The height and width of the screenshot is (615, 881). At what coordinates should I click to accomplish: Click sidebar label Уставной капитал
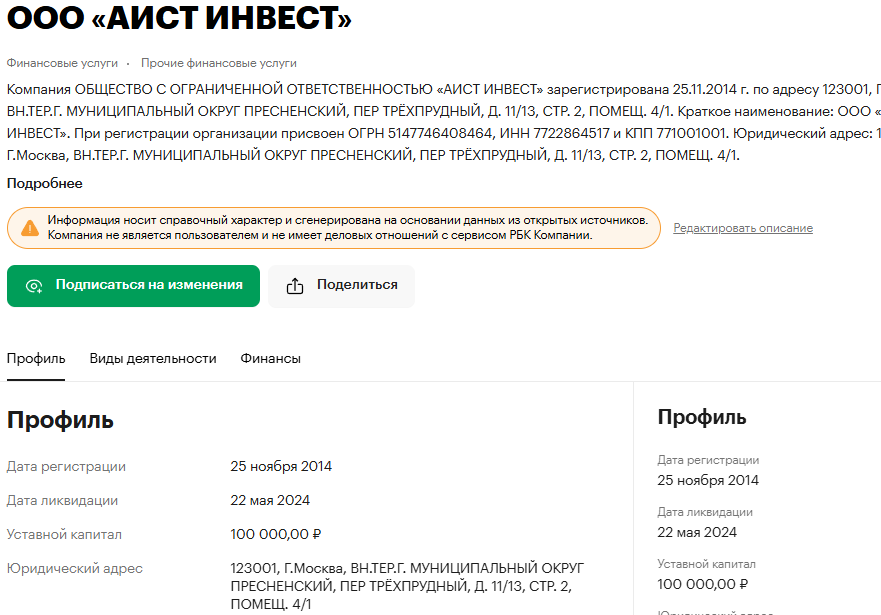coord(706,564)
